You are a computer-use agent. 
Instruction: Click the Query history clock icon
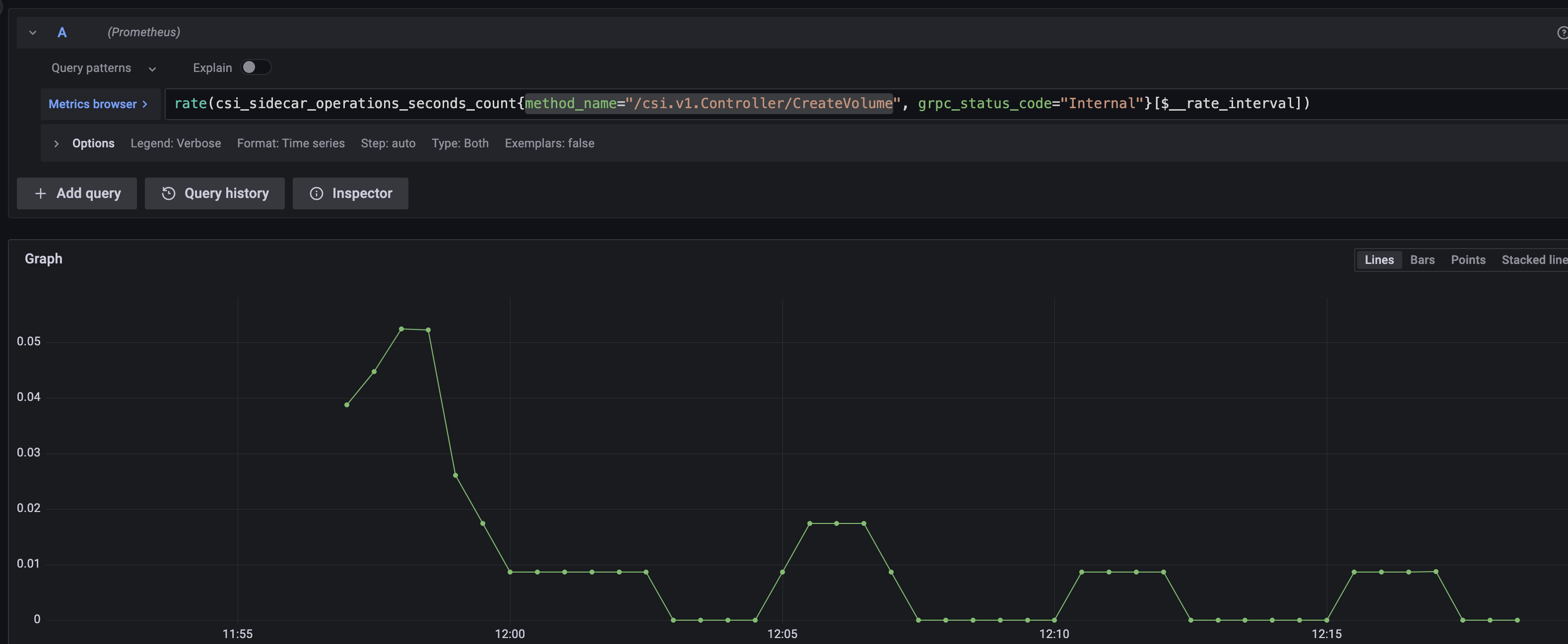(x=169, y=193)
